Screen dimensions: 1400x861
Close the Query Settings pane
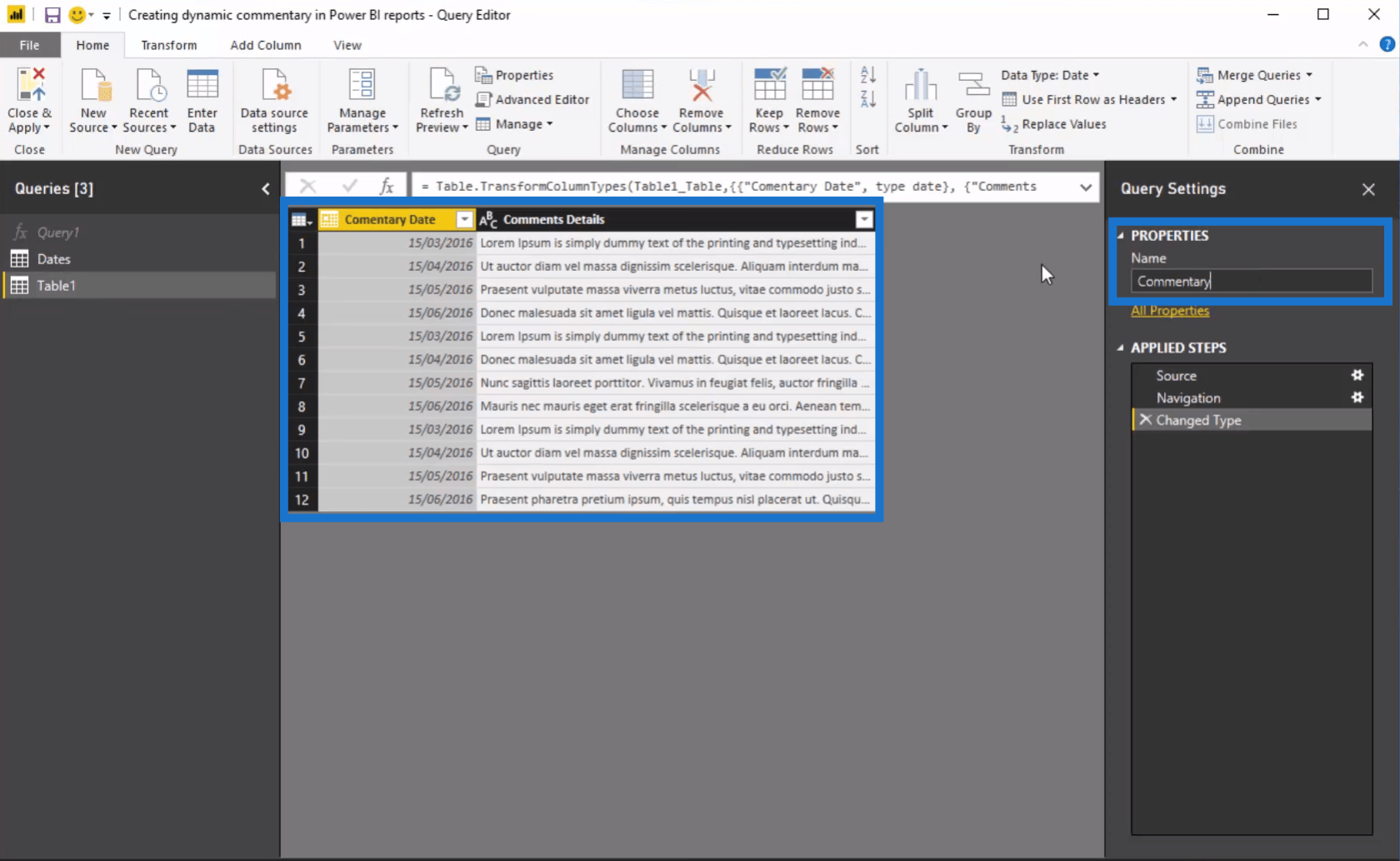click(x=1368, y=189)
